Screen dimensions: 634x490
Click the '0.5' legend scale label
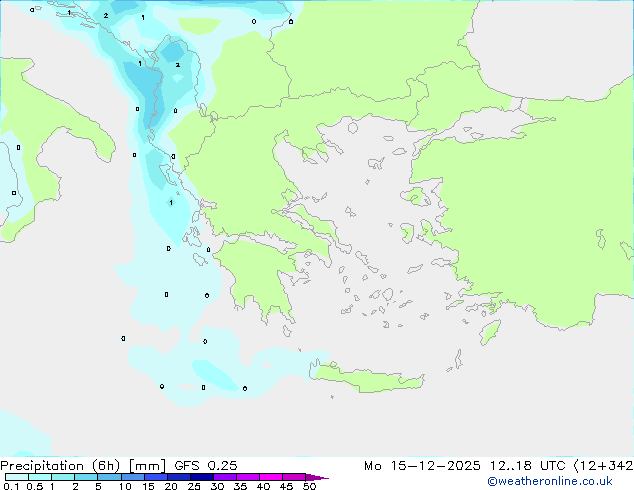[x=35, y=486]
